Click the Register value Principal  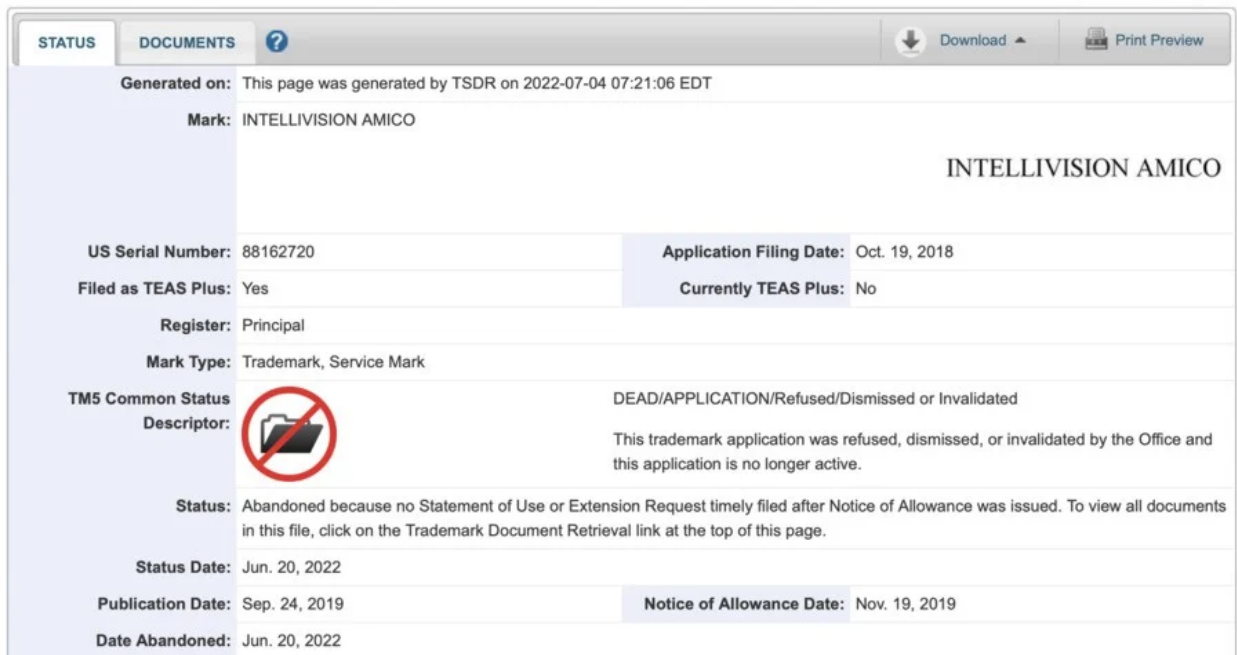(x=273, y=326)
